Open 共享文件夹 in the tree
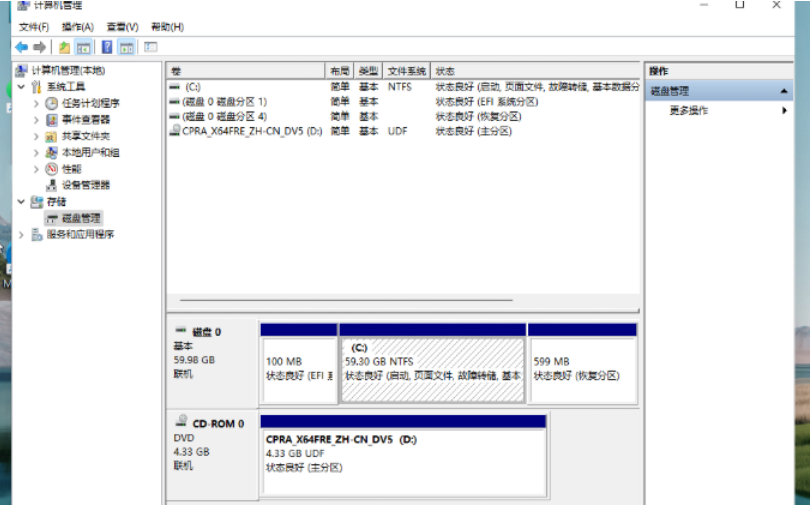This screenshot has height=506, width=812. click(x=86, y=136)
